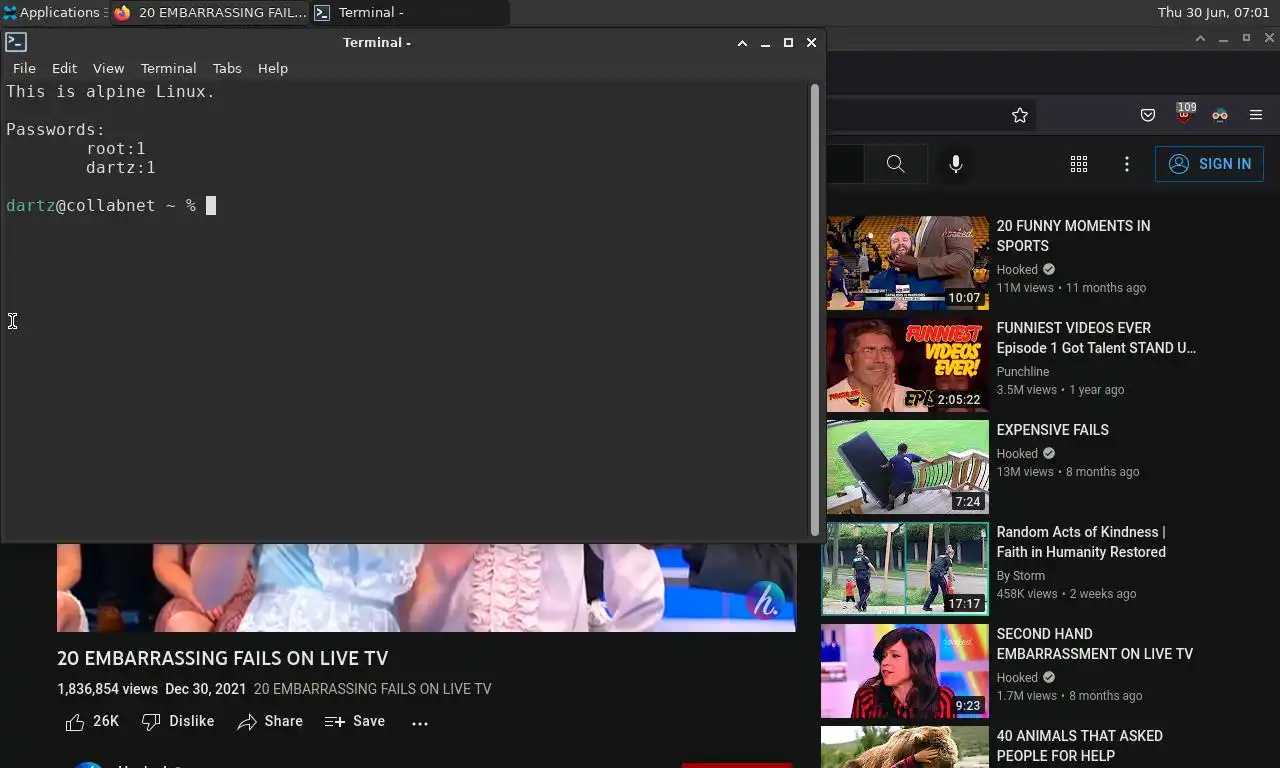Open the File menu in Terminal
1280x768 pixels.
[x=24, y=68]
